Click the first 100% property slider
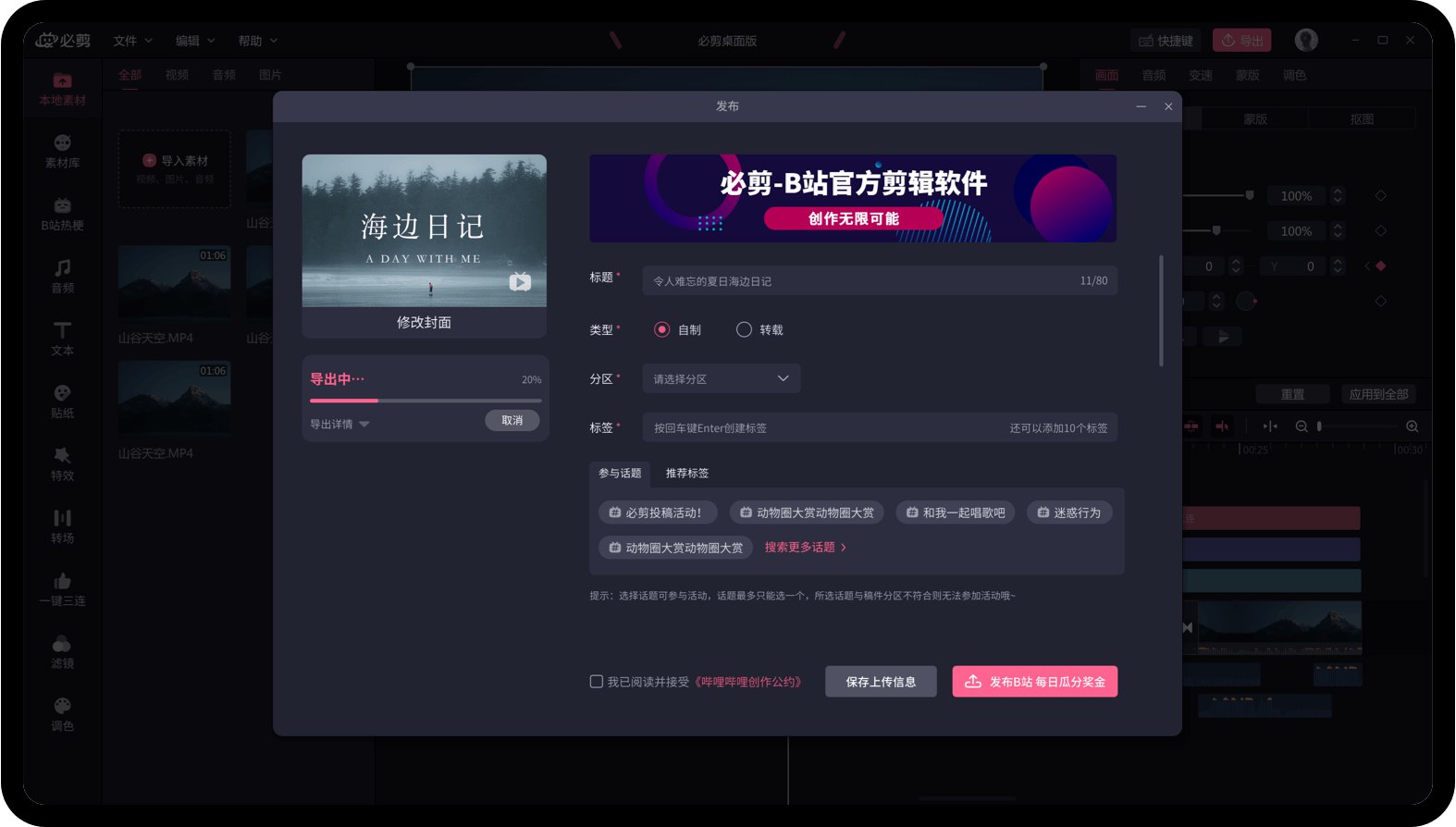The image size is (1456, 827). 1218,196
